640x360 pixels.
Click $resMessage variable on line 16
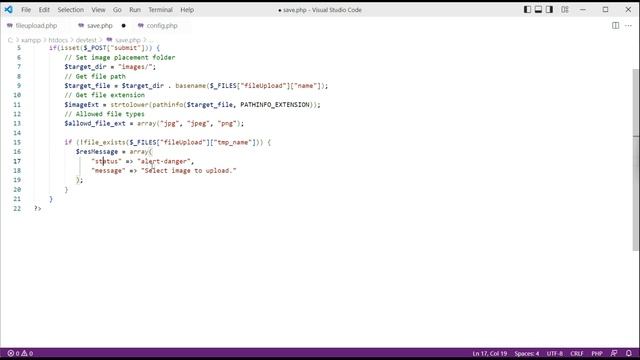tap(97, 151)
